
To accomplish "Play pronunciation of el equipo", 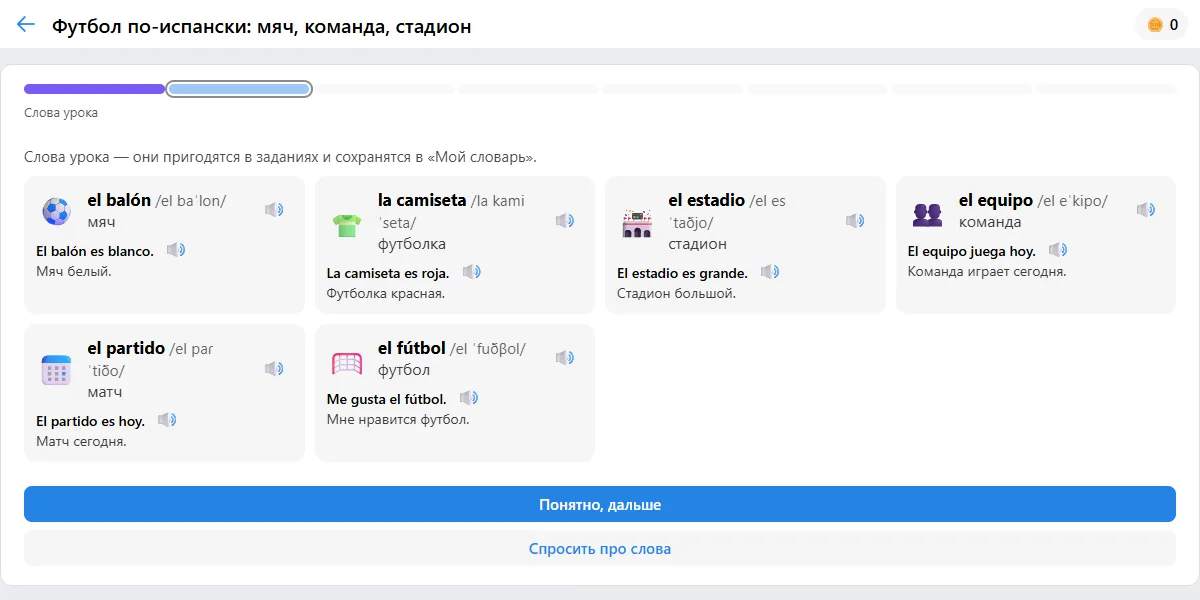I will [x=1146, y=210].
